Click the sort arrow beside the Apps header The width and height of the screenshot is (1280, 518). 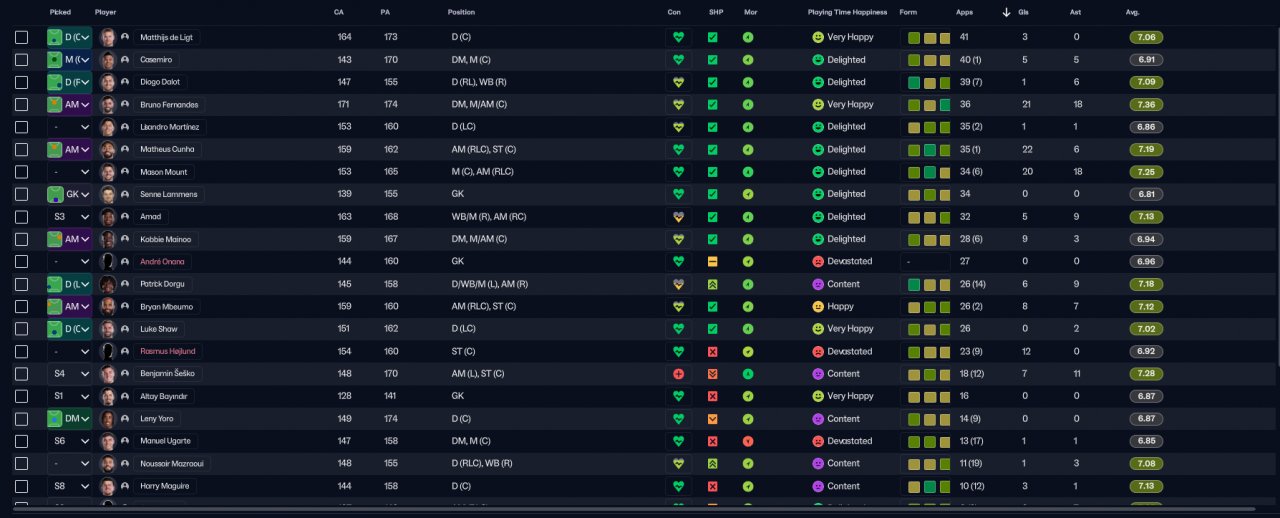tap(1006, 12)
